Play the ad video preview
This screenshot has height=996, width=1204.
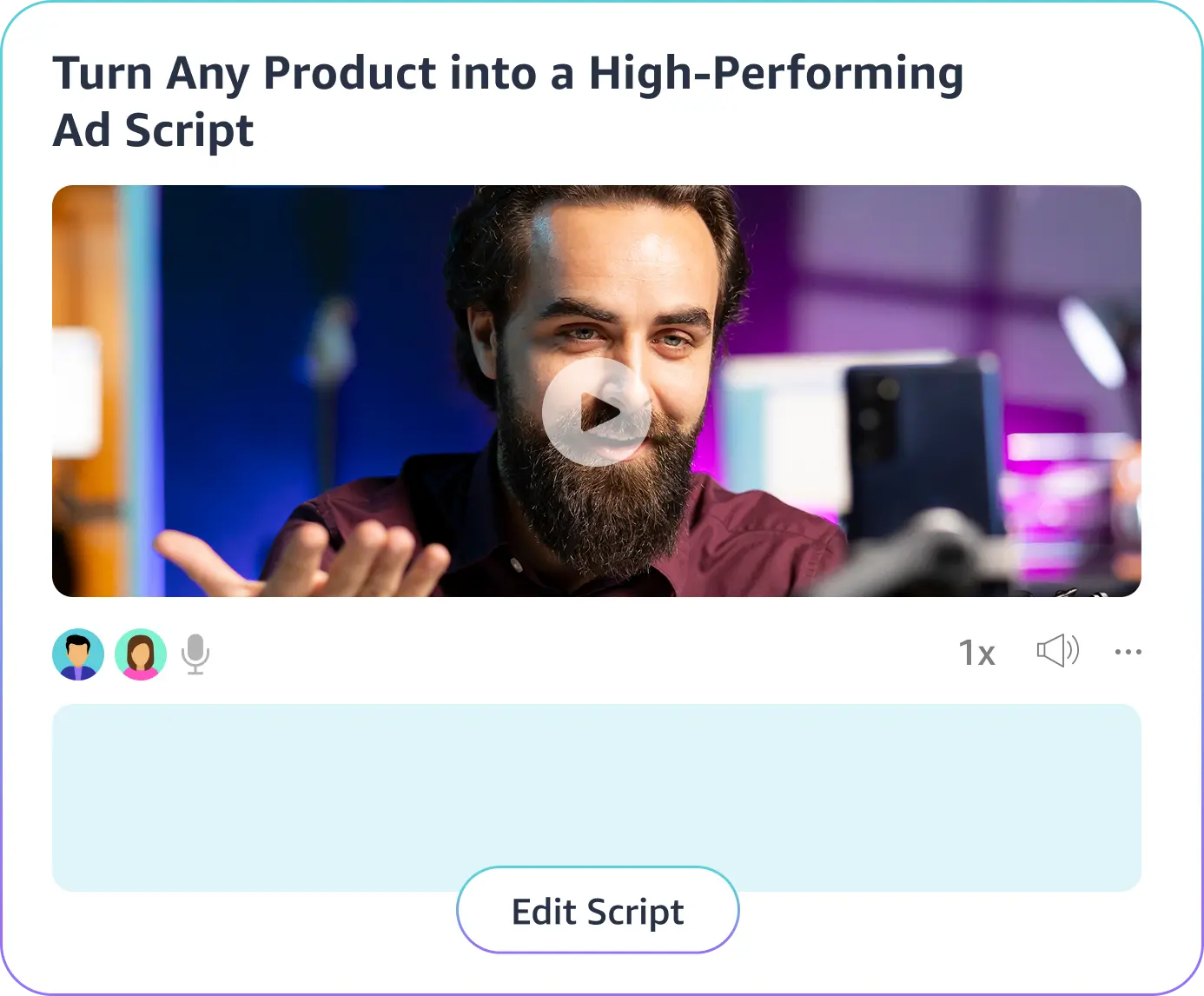point(596,413)
